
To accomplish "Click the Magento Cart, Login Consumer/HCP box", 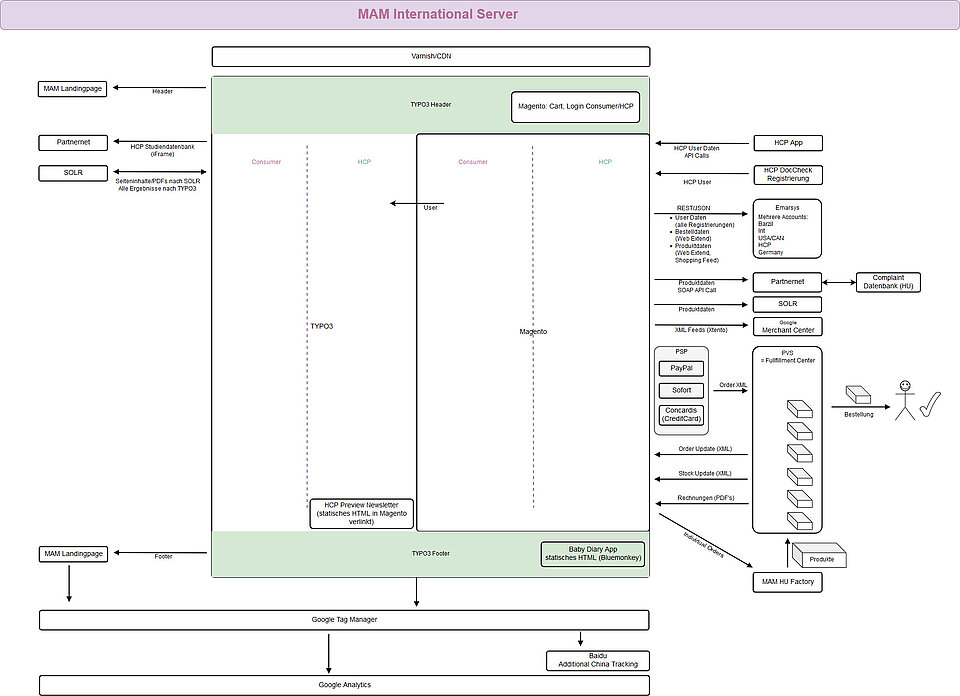I will click(x=575, y=107).
